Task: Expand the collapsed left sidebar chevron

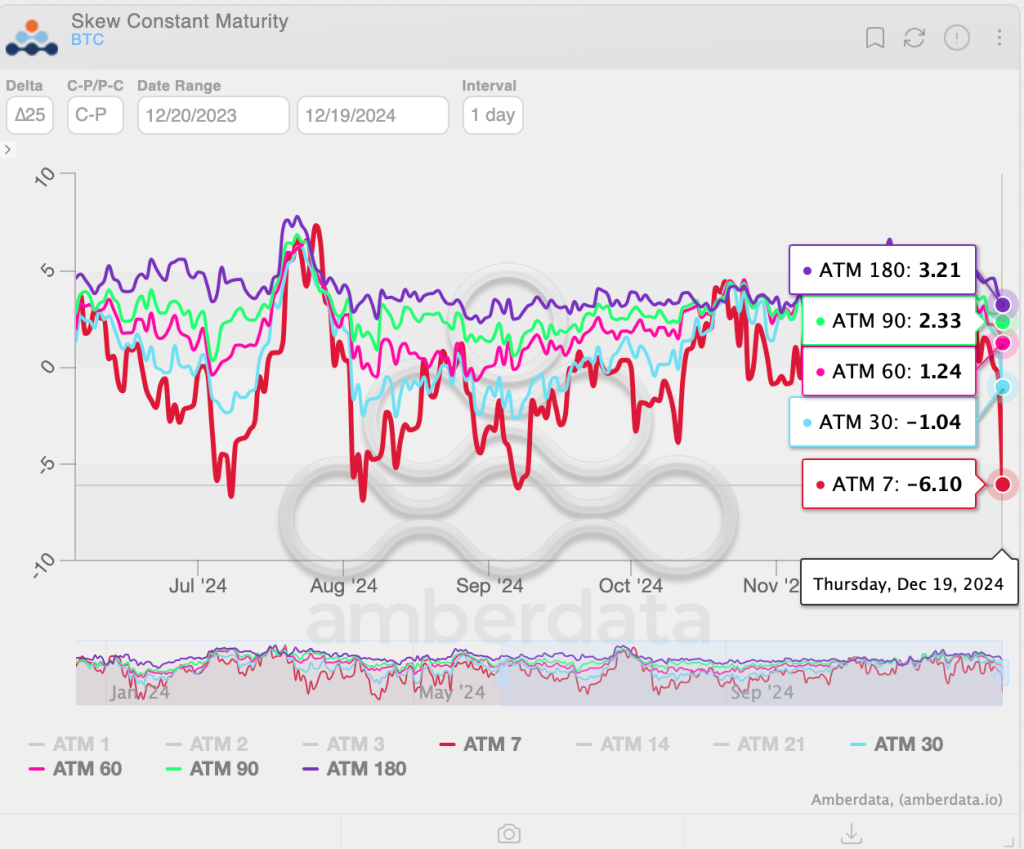Action: [8, 150]
